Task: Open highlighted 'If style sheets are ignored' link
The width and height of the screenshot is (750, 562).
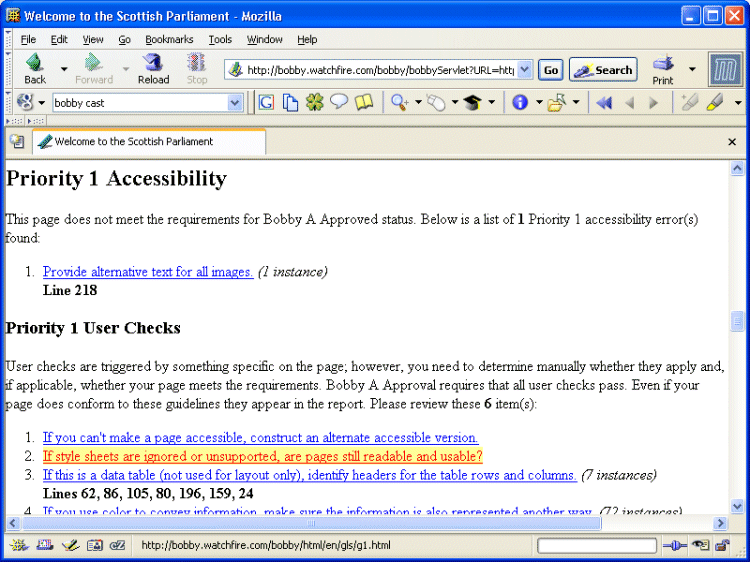Action: (263, 456)
